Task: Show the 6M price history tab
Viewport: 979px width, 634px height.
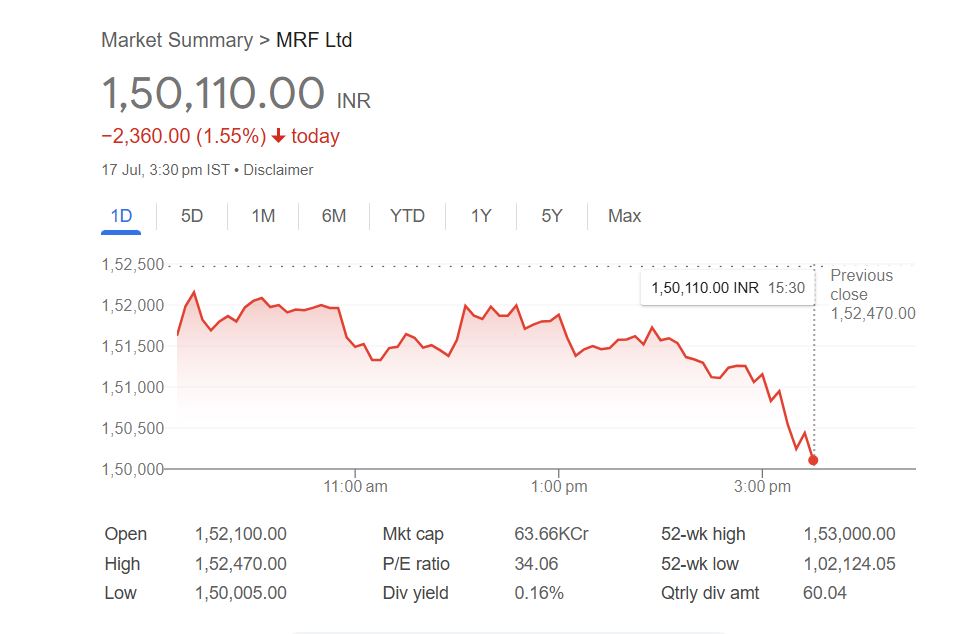Action: coord(334,216)
